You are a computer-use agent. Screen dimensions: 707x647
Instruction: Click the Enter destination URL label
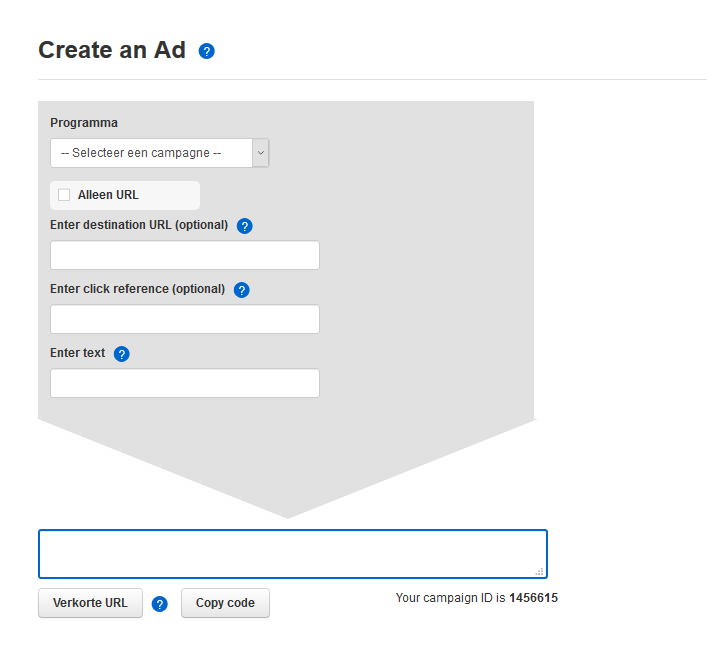click(139, 225)
